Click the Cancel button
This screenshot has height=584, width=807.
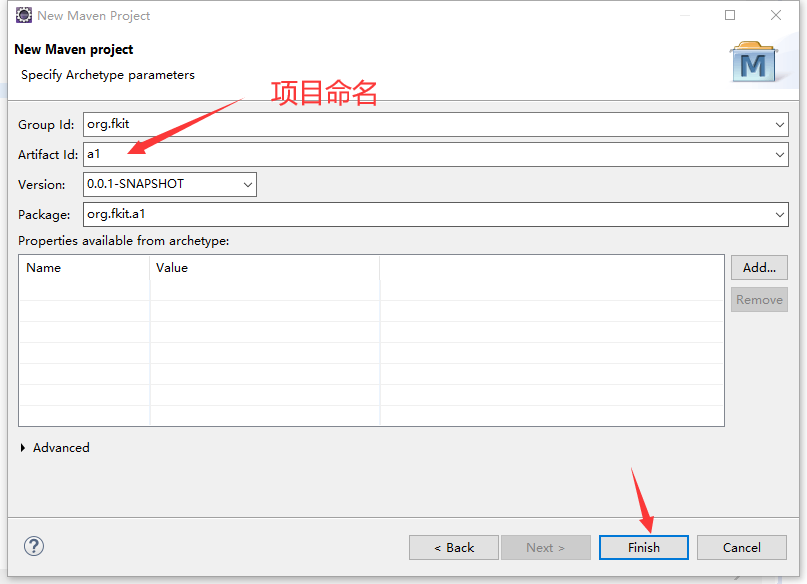coord(742,547)
